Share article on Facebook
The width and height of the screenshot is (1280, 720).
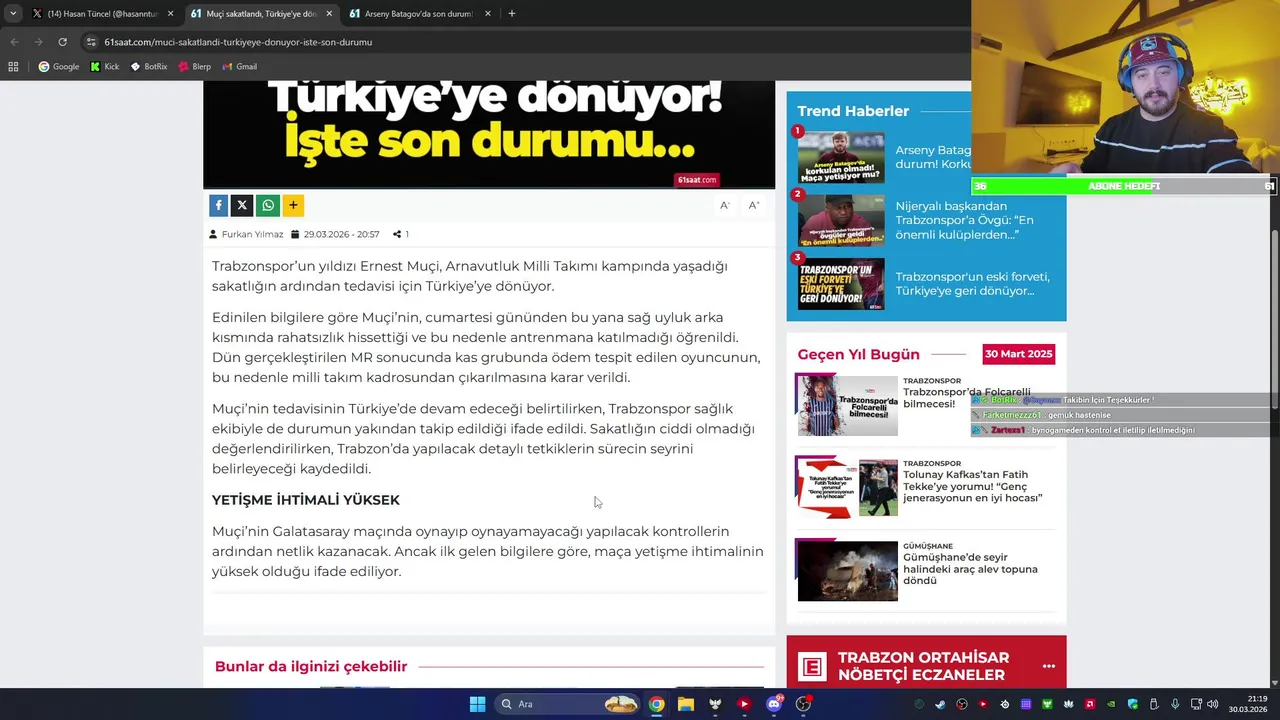tap(218, 205)
